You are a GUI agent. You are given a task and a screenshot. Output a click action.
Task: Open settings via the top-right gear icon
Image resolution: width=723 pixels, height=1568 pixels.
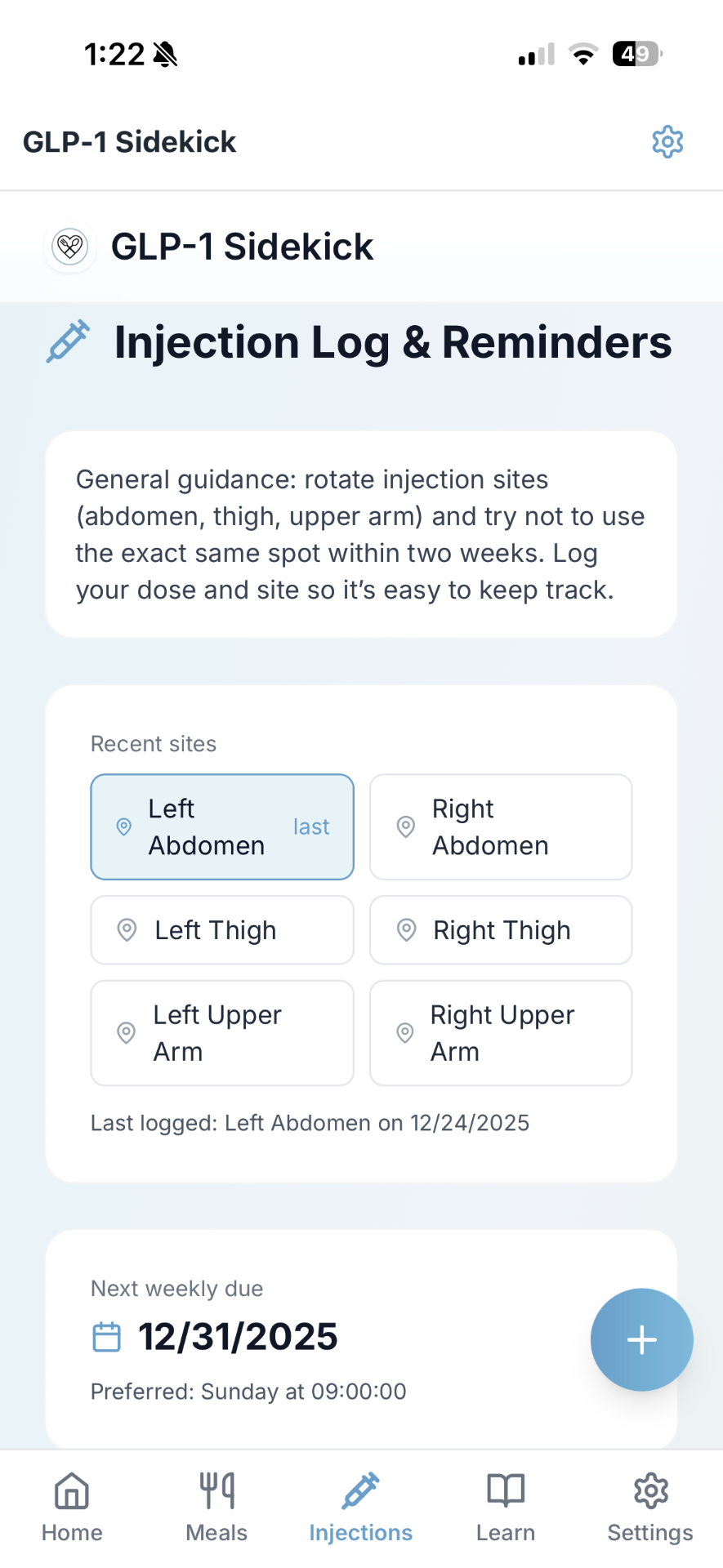667,142
